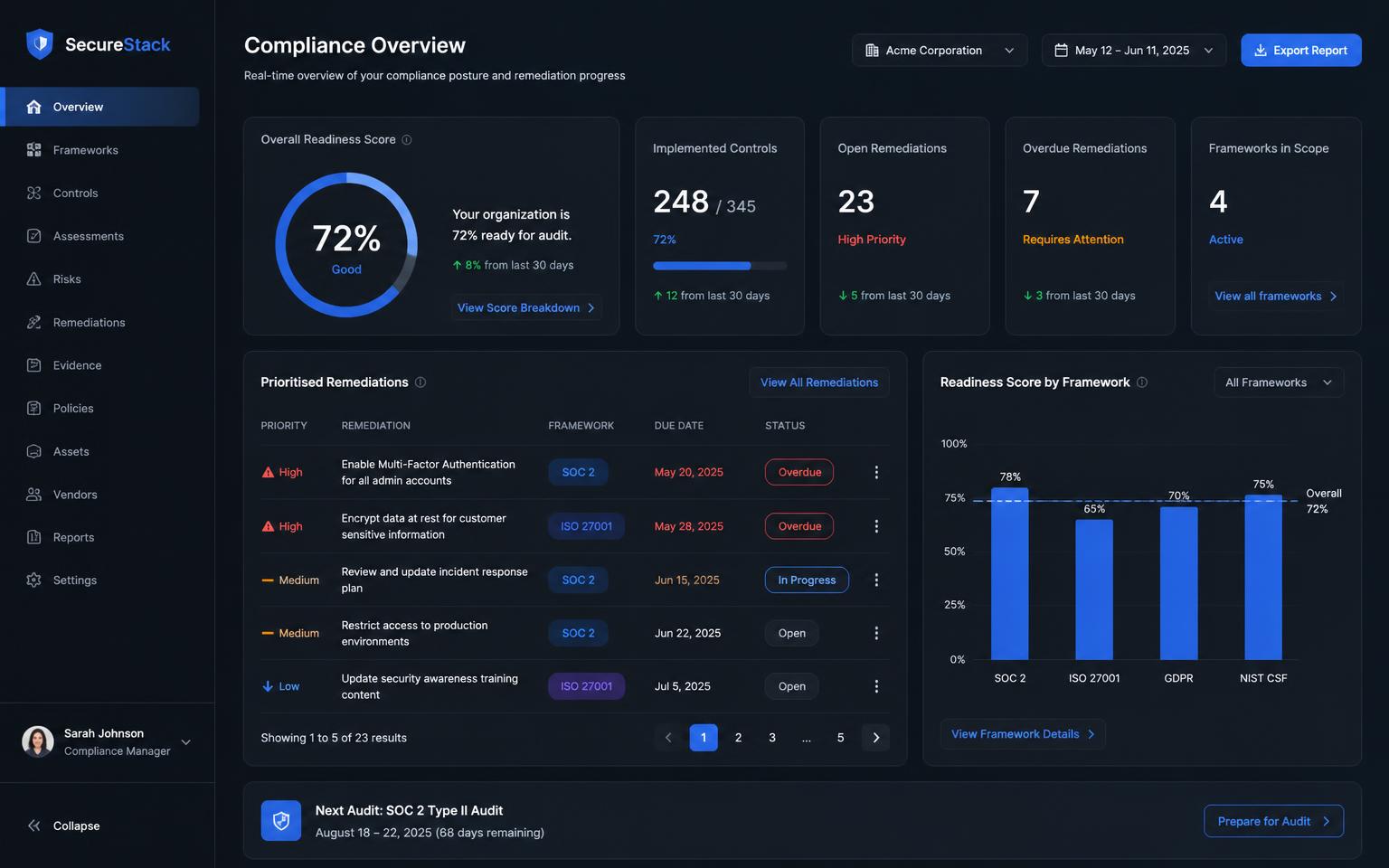This screenshot has height=868, width=1389.
Task: Click the high priority warning icon for Encrypt data
Action: point(268,526)
